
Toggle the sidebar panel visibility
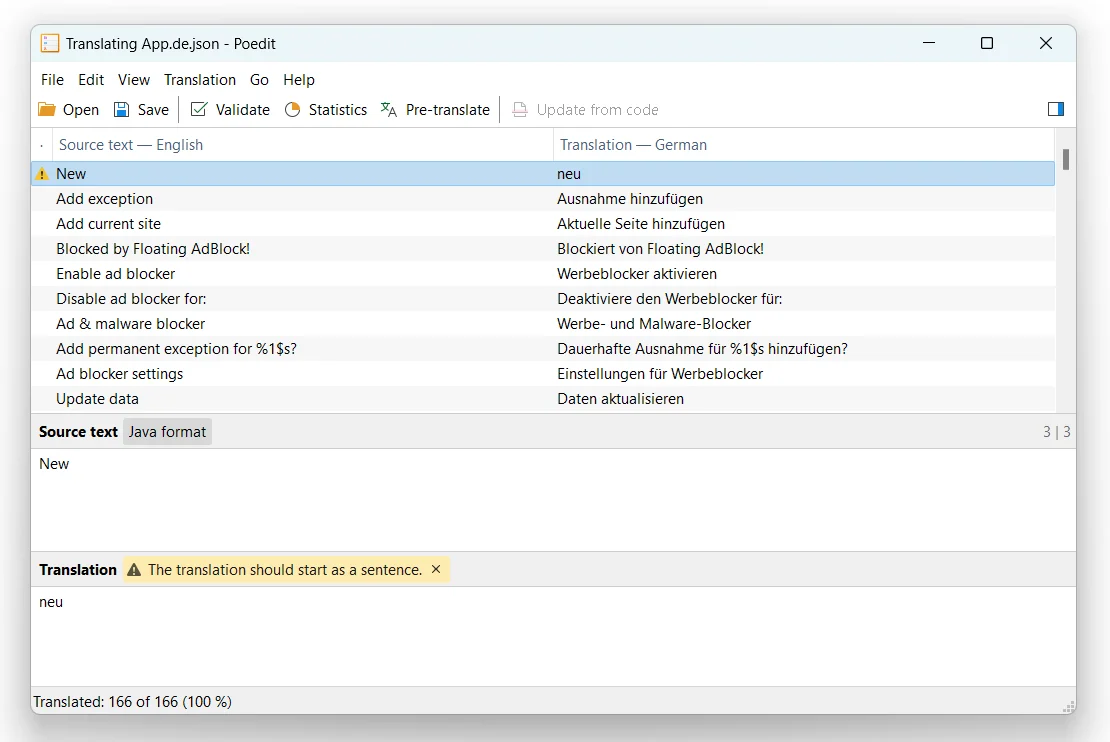1056,109
